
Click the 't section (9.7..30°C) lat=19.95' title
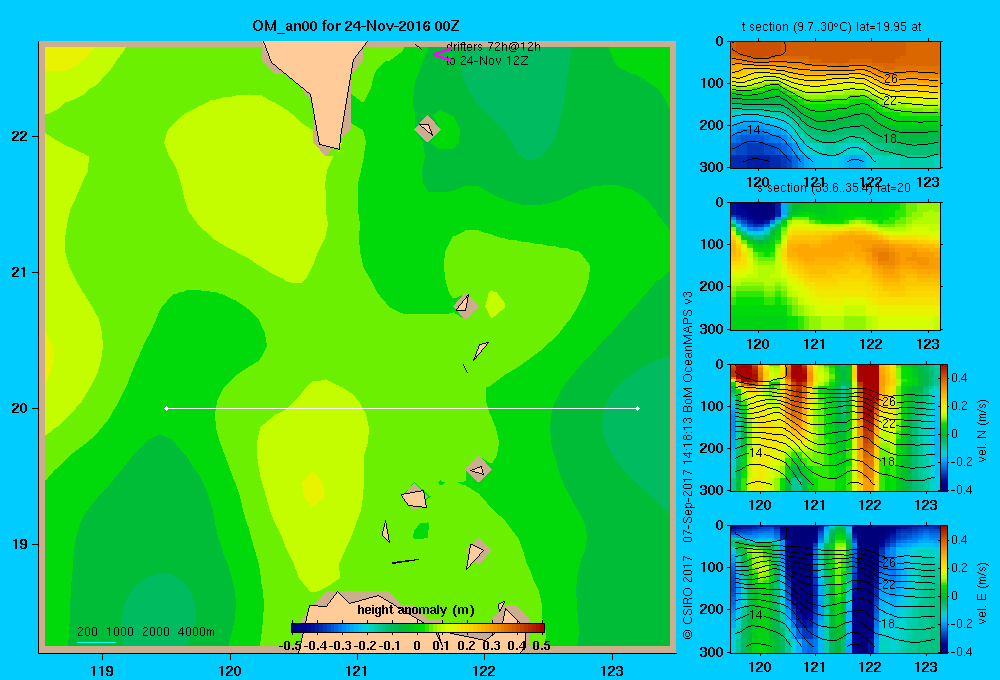(831, 27)
